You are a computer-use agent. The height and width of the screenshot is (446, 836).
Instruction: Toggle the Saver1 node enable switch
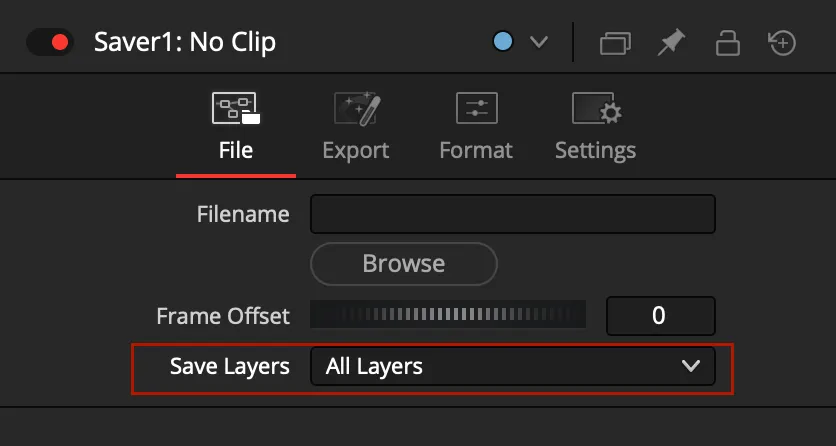[x=49, y=42]
